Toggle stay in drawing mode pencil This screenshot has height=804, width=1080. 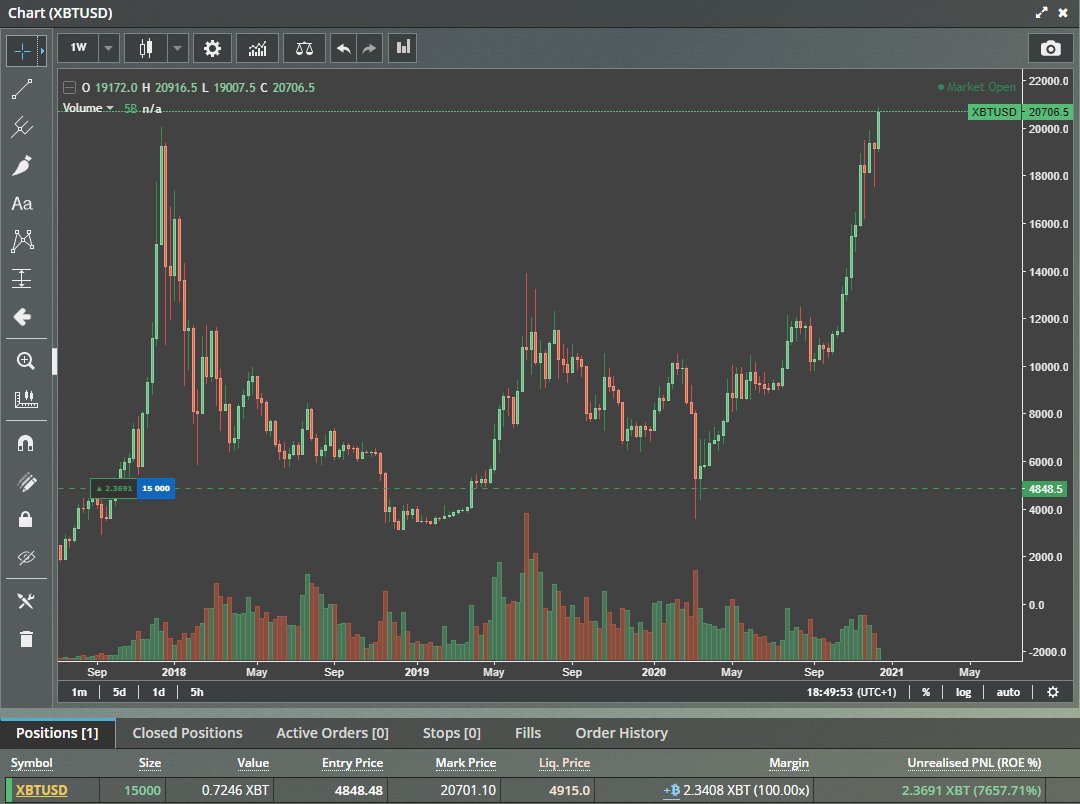click(x=25, y=482)
